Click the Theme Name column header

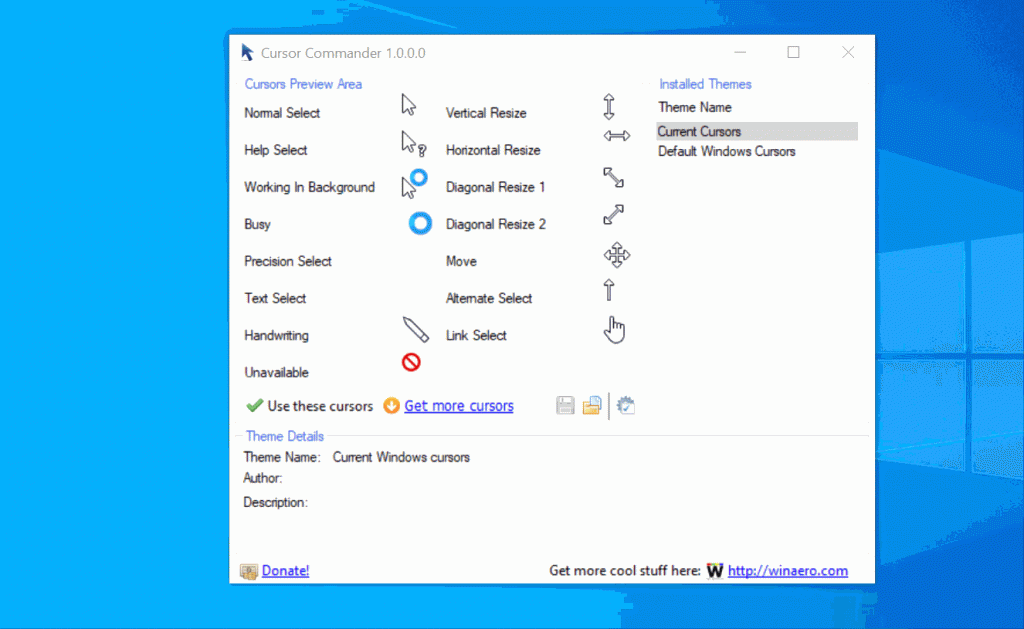(695, 107)
